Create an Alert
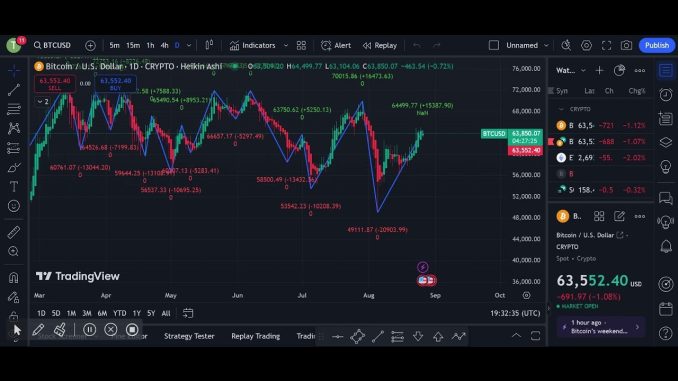The image size is (678, 381). pos(336,45)
